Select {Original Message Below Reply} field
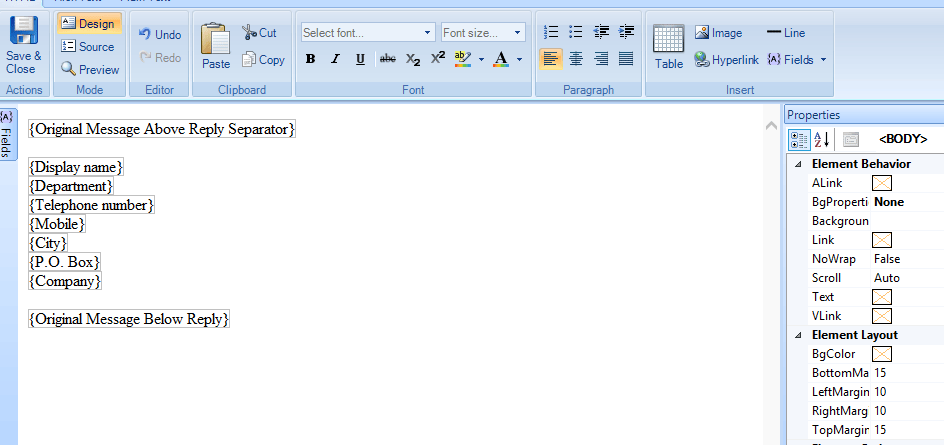Screen dimensions: 944x445 click(x=129, y=319)
